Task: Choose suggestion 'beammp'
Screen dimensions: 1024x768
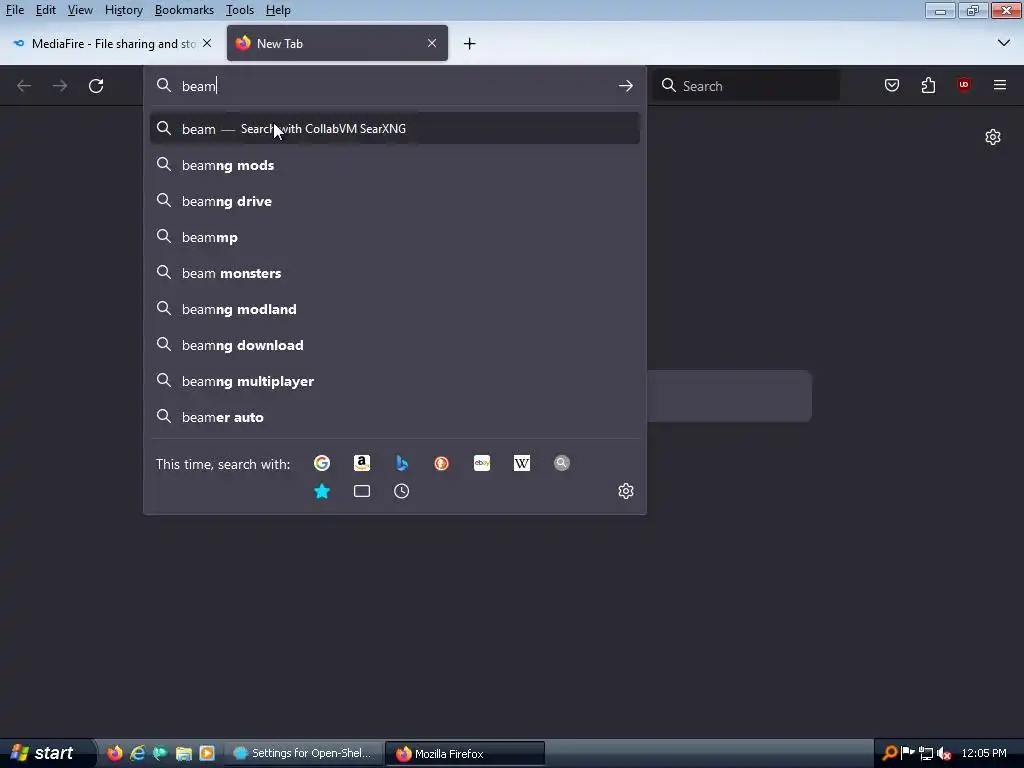Action: point(394,237)
